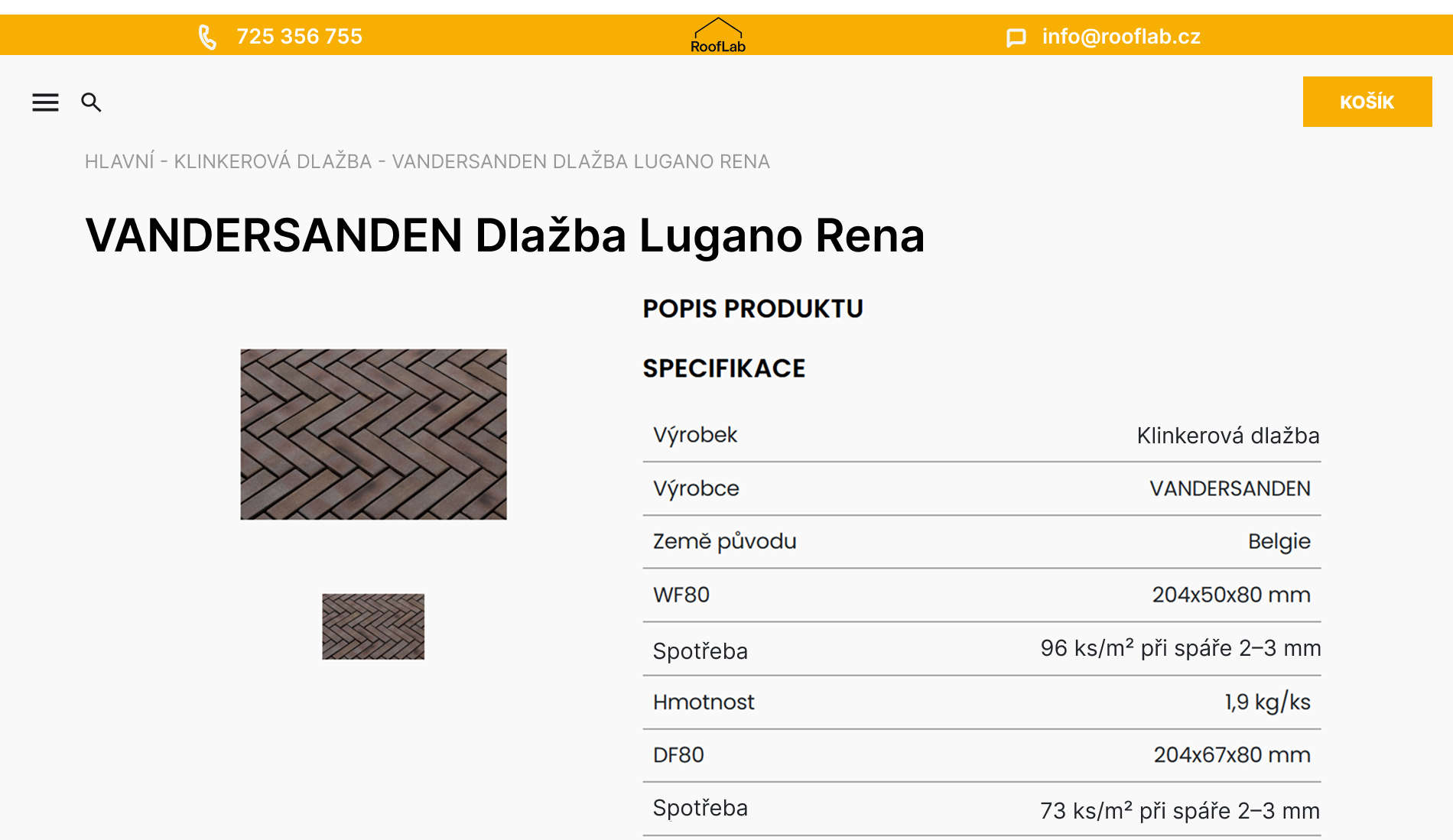
Task: Open the hamburger menu
Action: click(x=45, y=102)
